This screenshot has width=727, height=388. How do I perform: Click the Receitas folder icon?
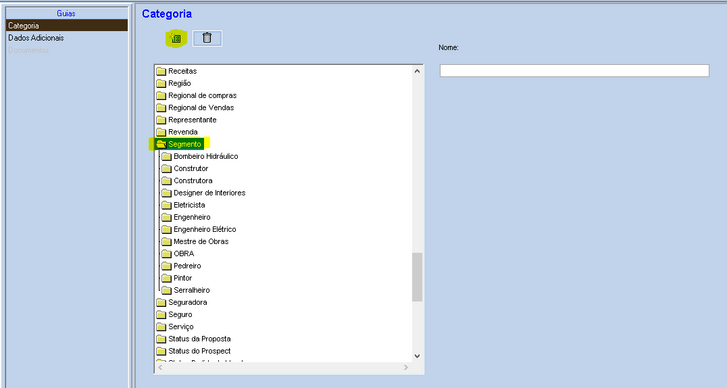pyautogui.click(x=161, y=71)
